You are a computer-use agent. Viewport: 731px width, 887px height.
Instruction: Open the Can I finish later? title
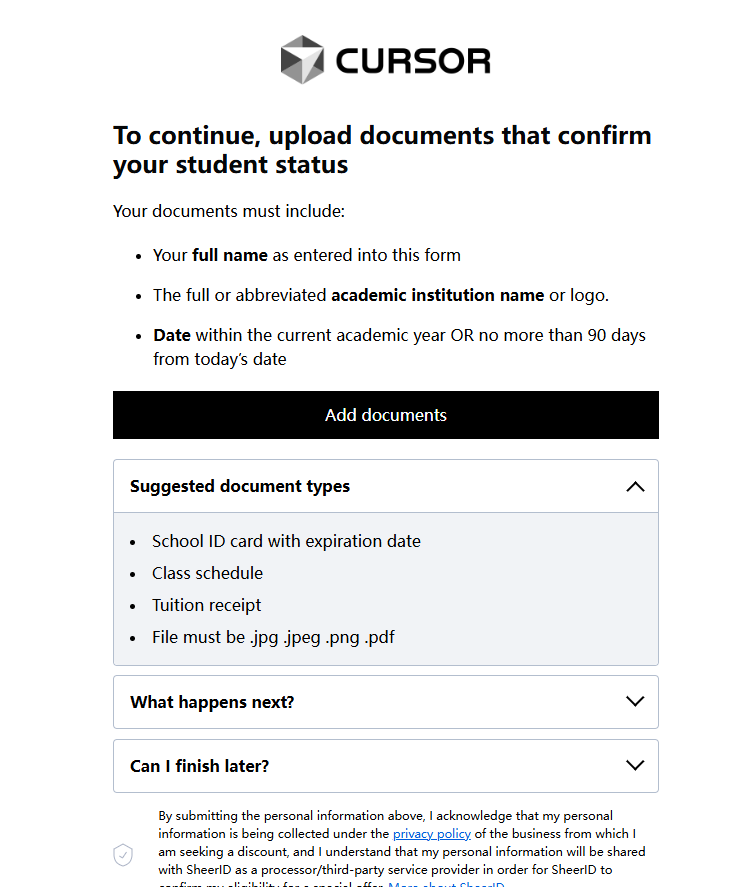[x=200, y=766]
